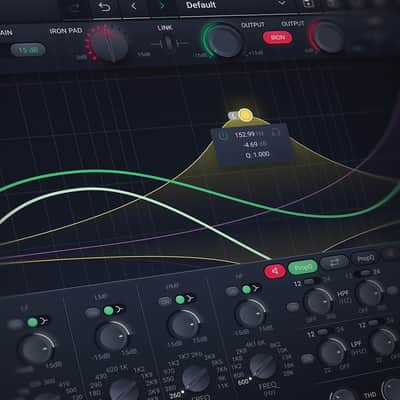The image size is (400, 400).
Task: Click the HPF cutoff knob
Action: (318, 301)
